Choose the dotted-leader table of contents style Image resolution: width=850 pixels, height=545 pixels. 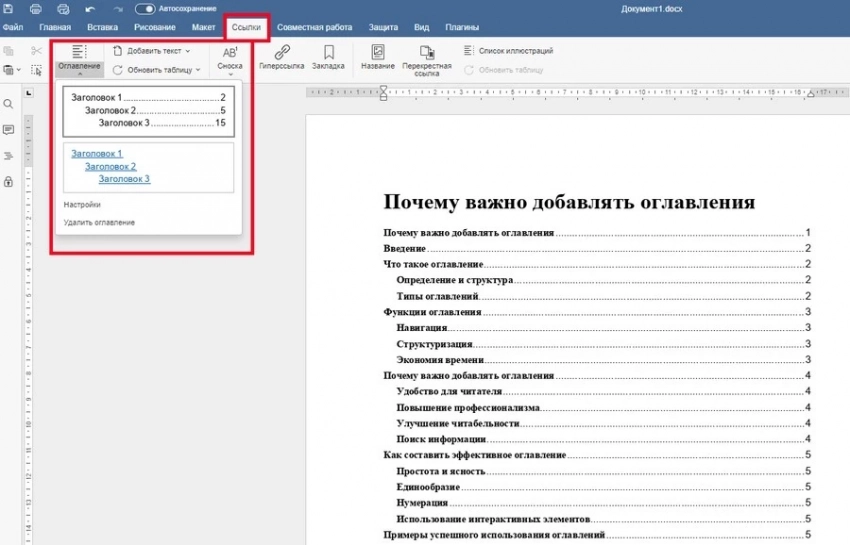tap(148, 110)
